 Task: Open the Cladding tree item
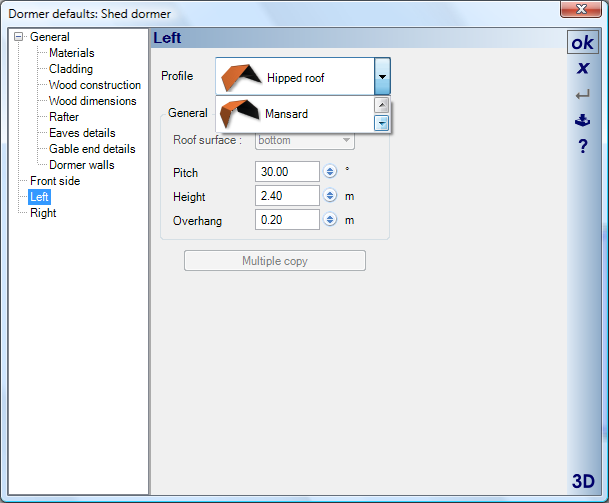coord(71,69)
